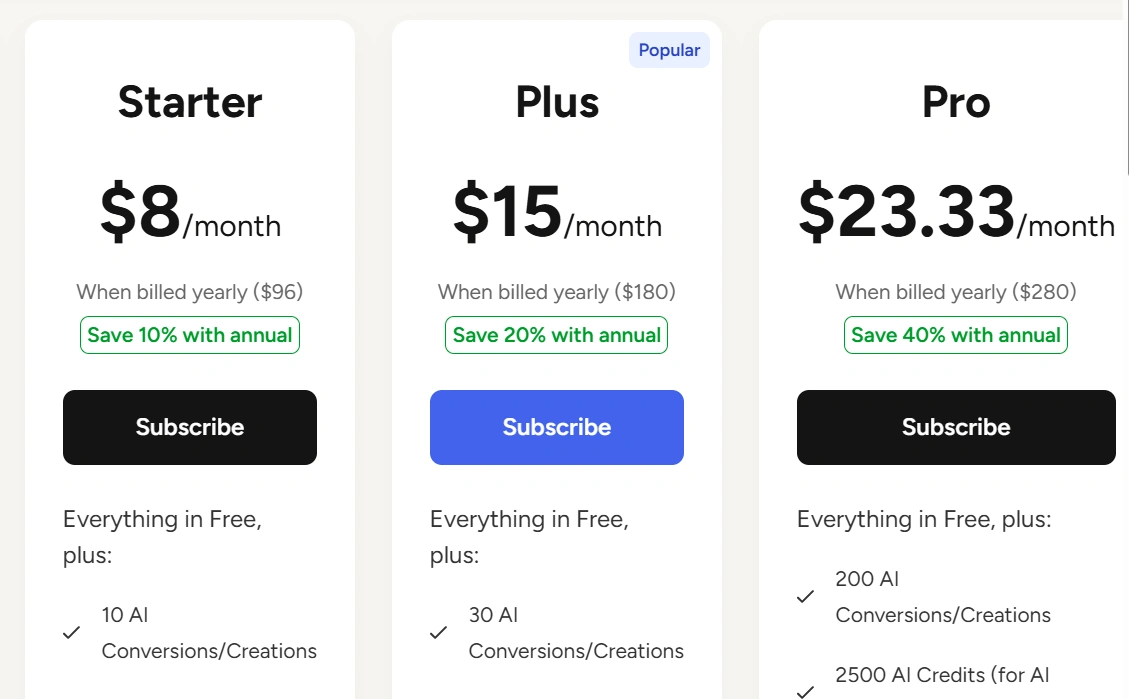Click the $8/month price
1129x699 pixels.
coord(190,214)
